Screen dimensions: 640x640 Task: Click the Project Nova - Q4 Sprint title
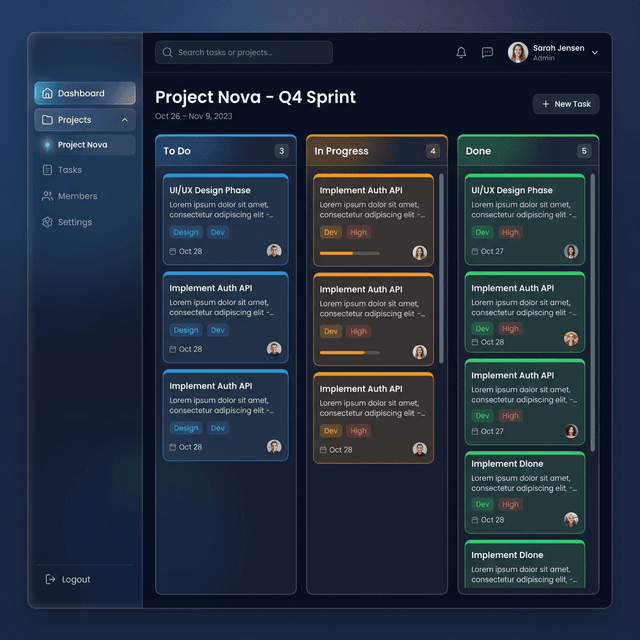[256, 97]
